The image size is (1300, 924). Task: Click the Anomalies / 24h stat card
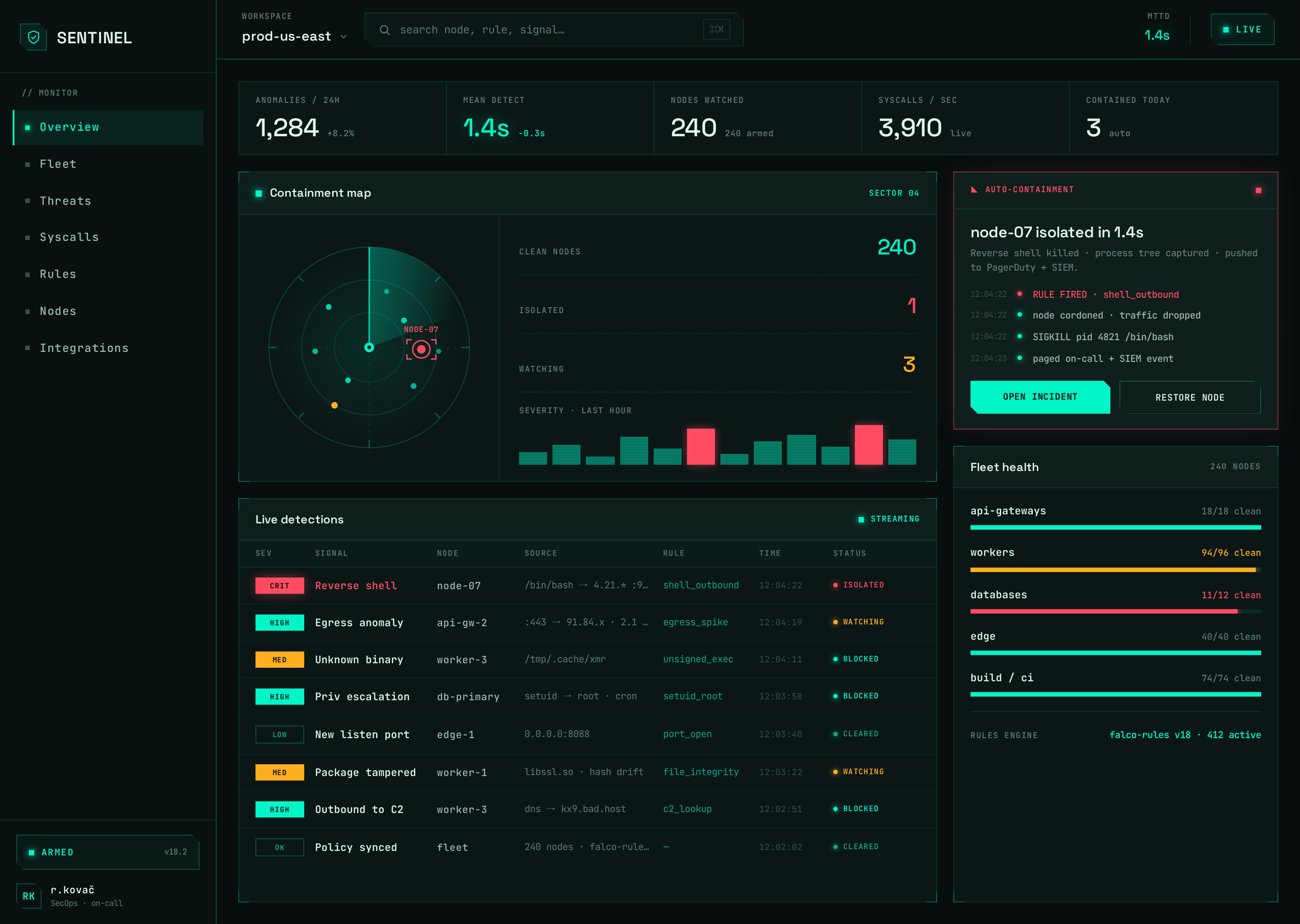tap(342, 118)
